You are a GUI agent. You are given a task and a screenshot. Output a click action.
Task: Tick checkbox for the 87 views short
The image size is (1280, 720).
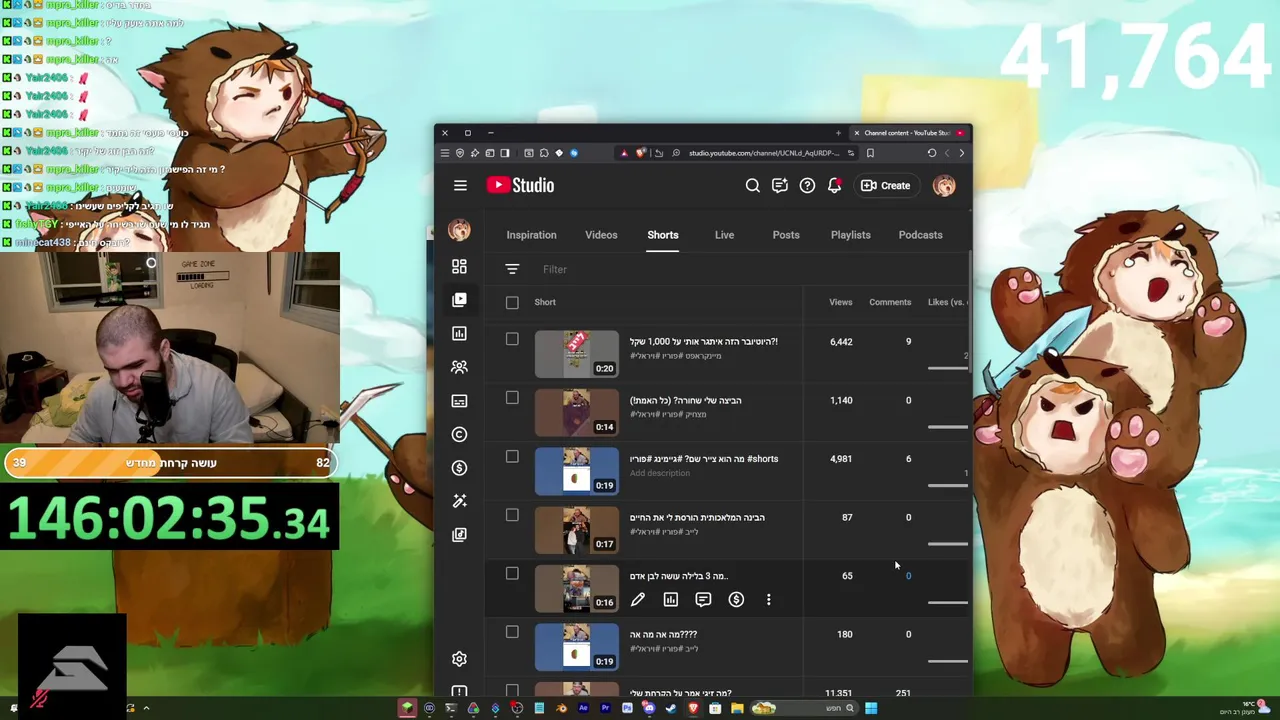pyautogui.click(x=512, y=515)
